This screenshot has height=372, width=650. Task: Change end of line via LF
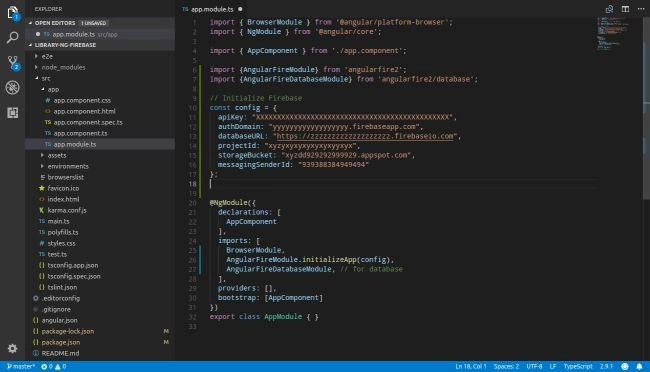click(x=553, y=366)
